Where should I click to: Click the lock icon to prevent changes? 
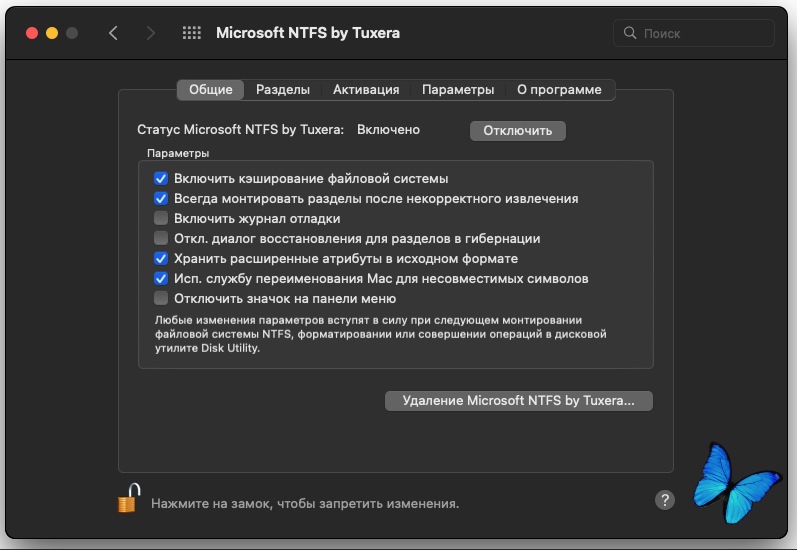(x=126, y=498)
